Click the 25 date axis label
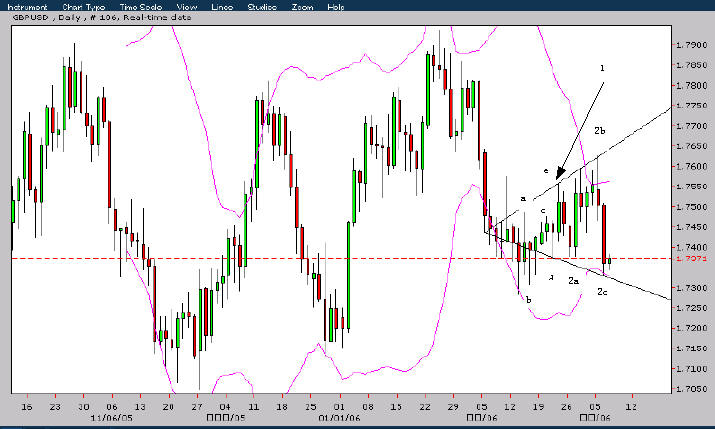 tap(311, 407)
